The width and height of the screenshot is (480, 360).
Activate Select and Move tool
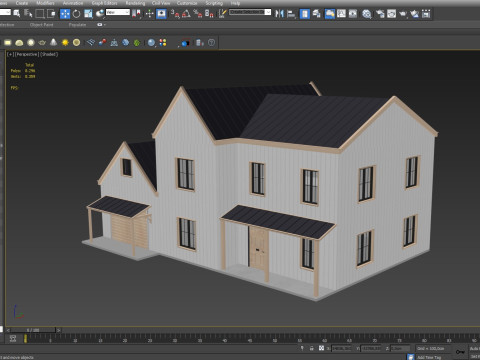pos(65,14)
